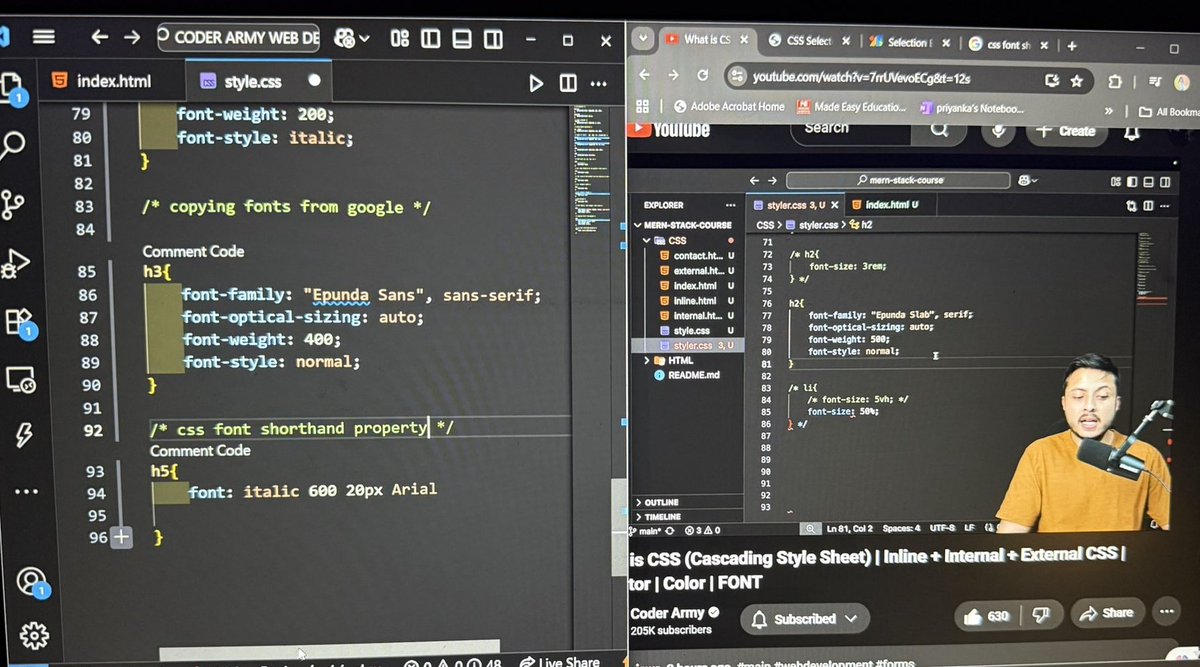
Task: Toggle the bottom panel layout
Action: pyautogui.click(x=461, y=36)
